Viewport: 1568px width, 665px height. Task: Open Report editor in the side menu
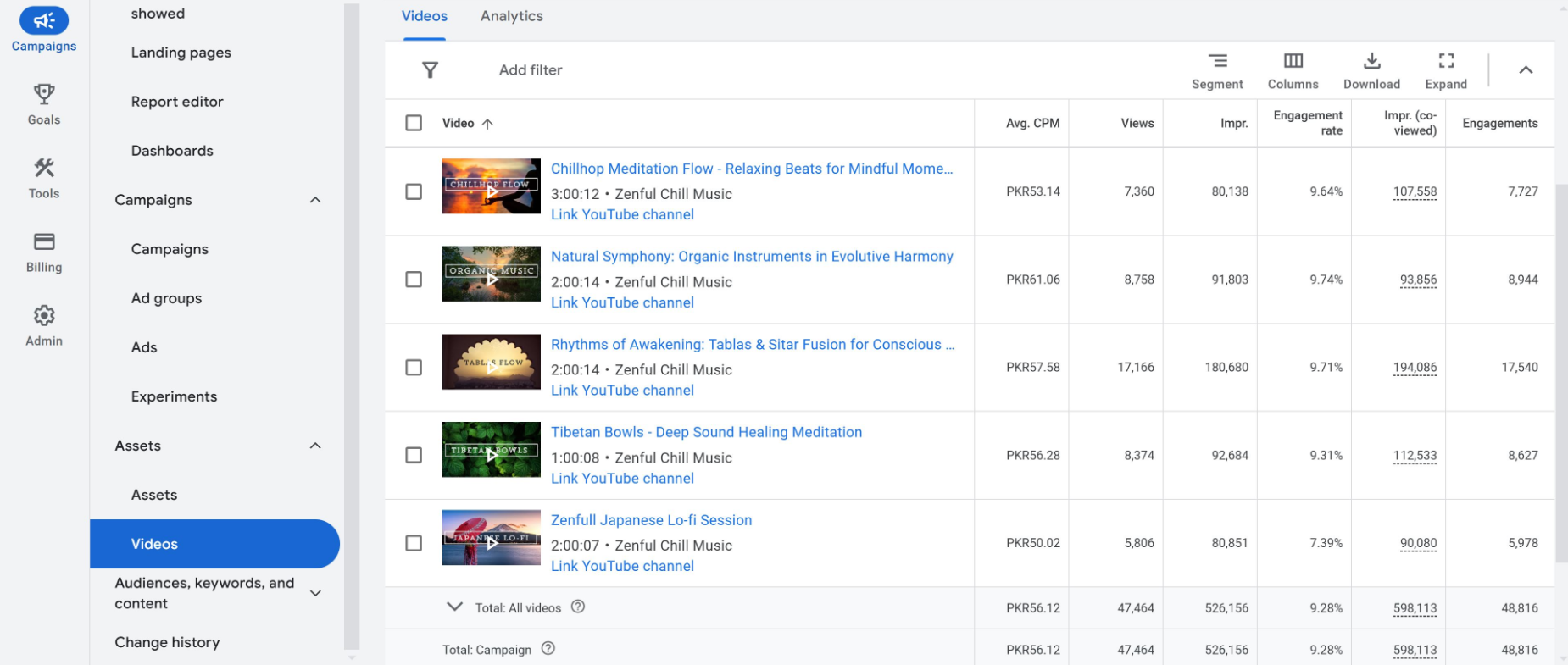tap(177, 102)
